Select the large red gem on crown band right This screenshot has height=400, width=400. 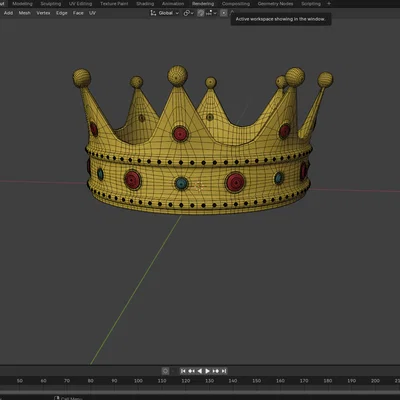point(235,182)
